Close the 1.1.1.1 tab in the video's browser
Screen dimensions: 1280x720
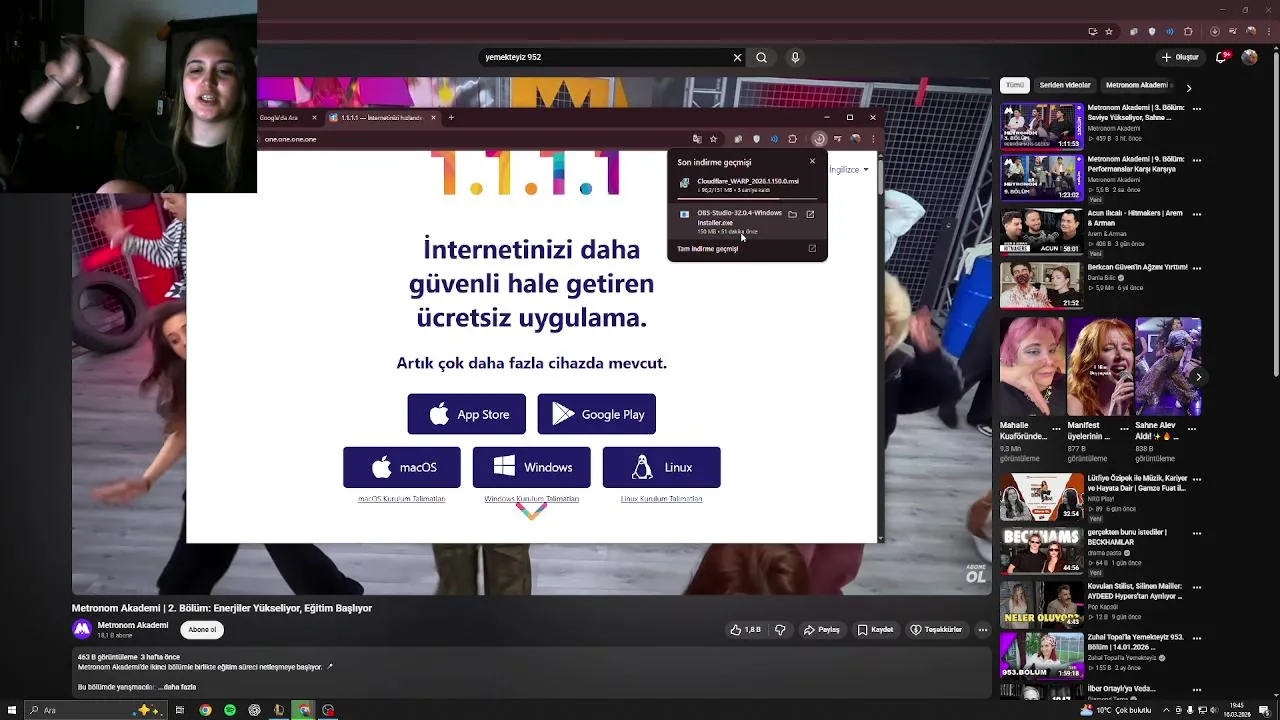pos(433,118)
